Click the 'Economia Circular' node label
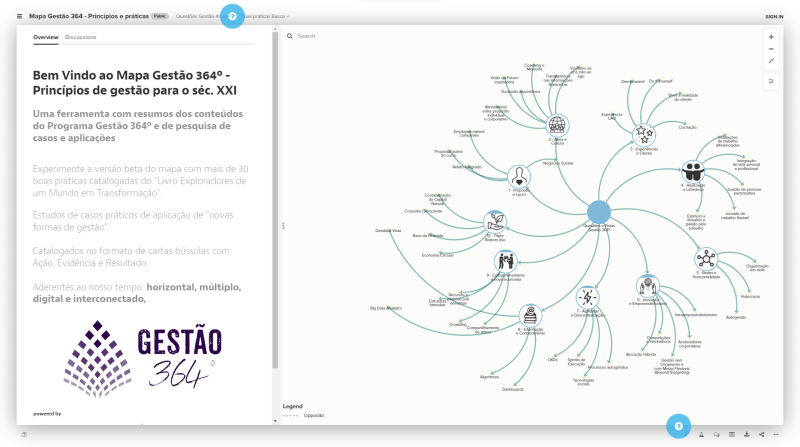Viewport: 800px width, 447px height. click(437, 255)
